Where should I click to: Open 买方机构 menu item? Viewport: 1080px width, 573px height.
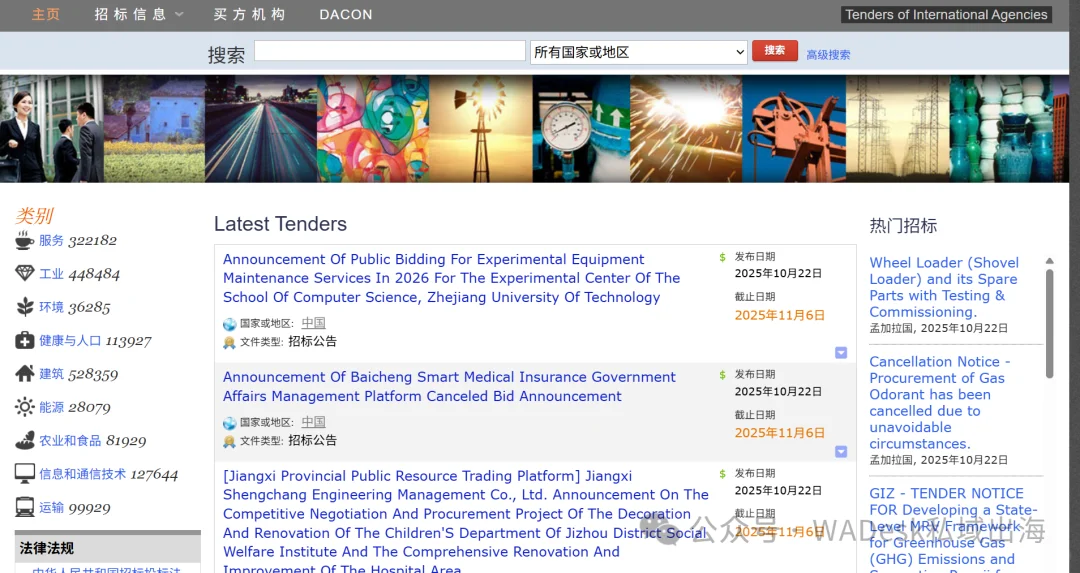(x=249, y=14)
